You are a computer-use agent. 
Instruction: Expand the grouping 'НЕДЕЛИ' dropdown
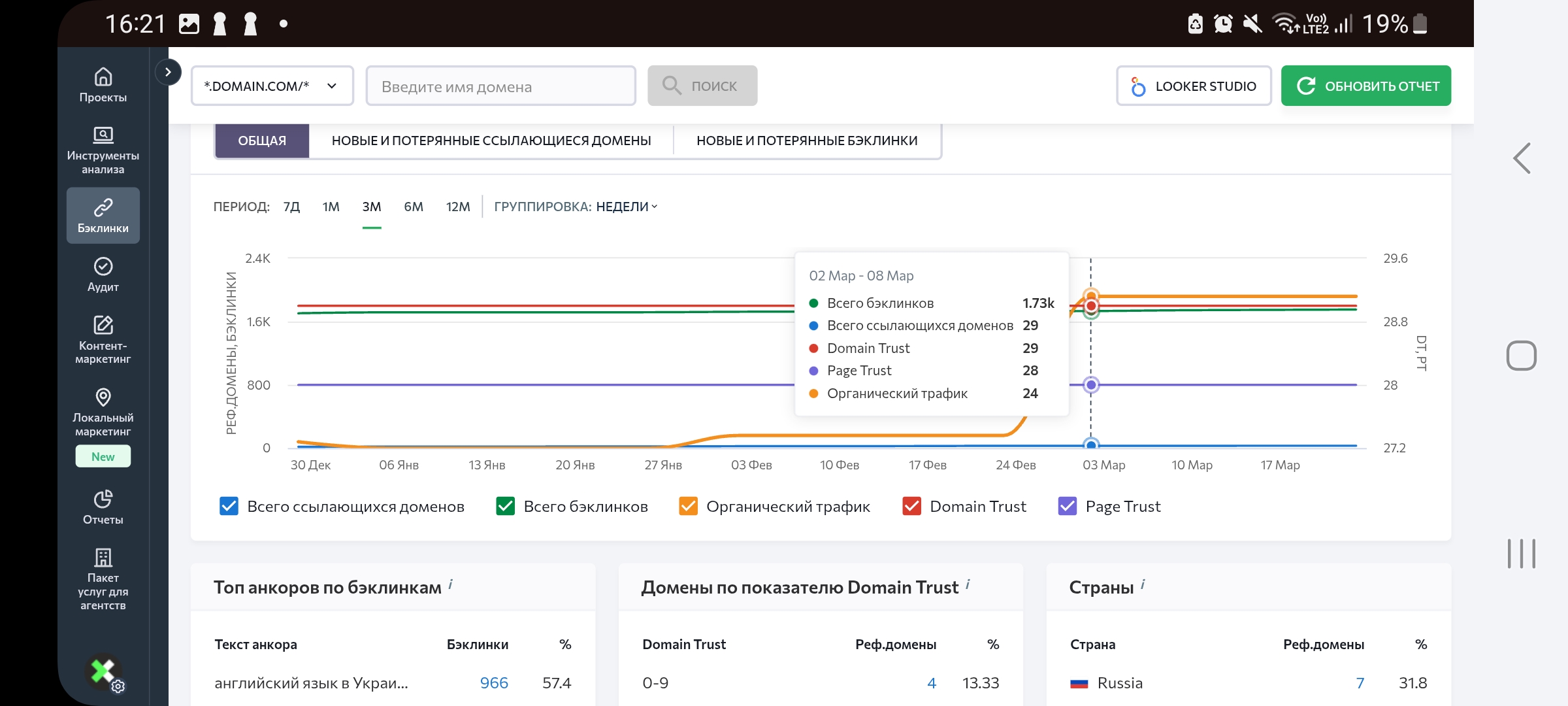627,207
